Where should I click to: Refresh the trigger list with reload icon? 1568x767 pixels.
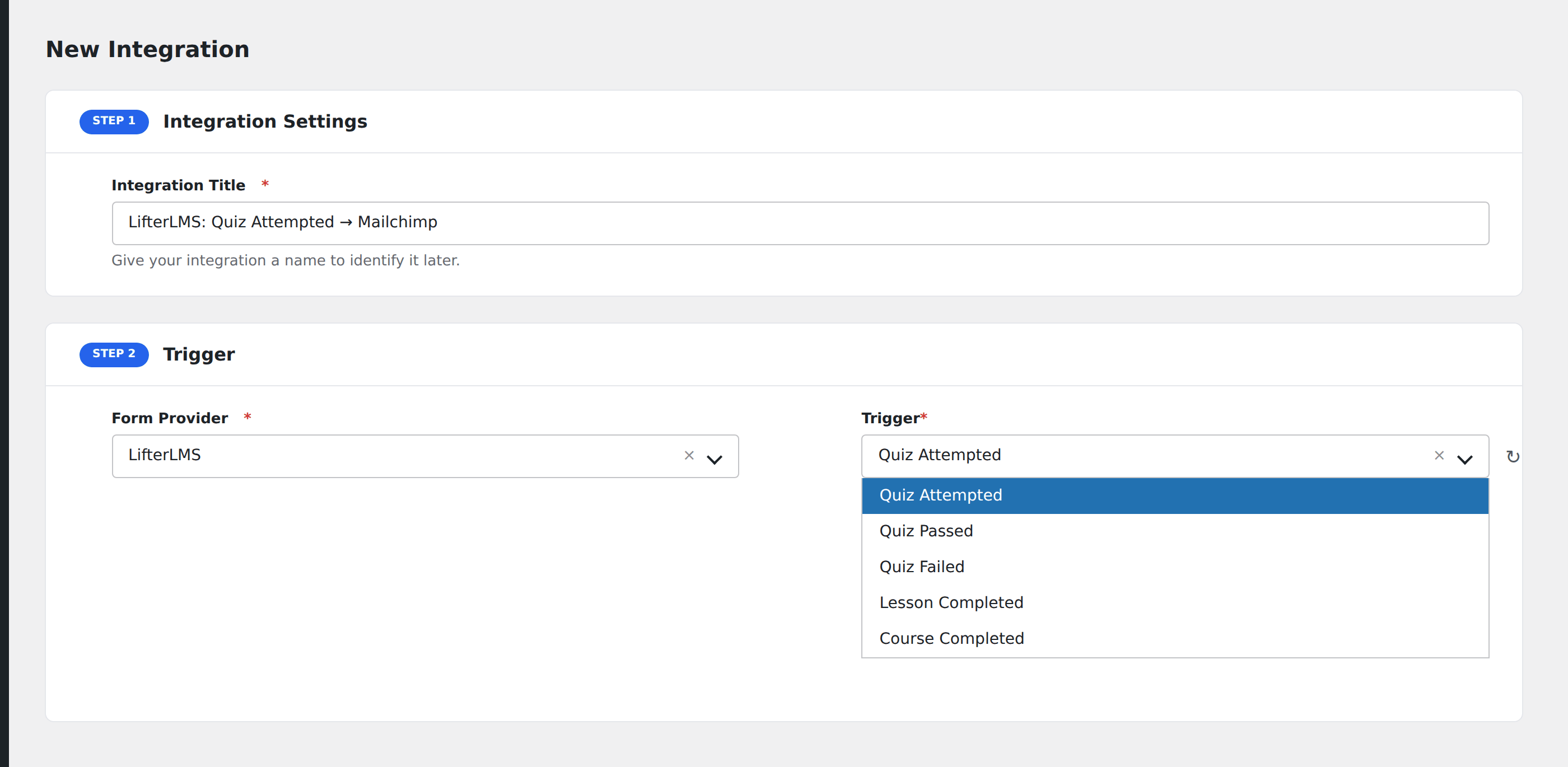tap(1513, 456)
